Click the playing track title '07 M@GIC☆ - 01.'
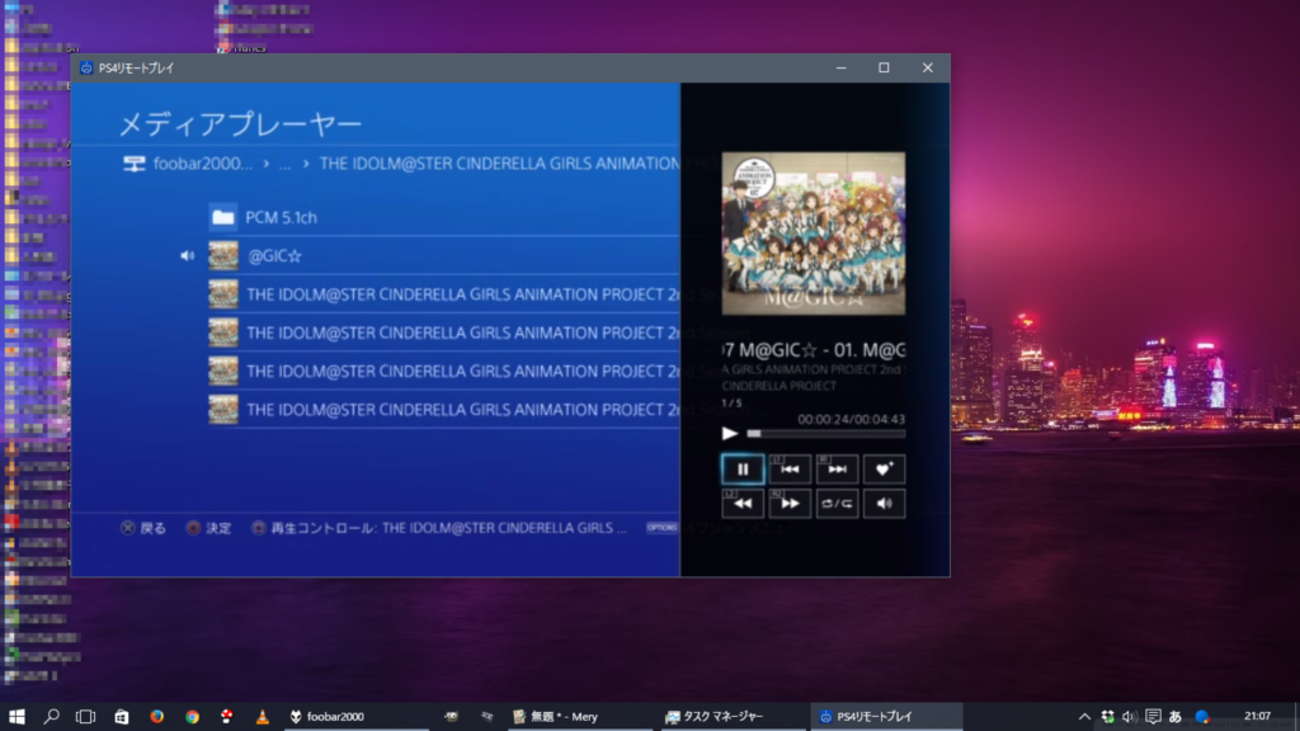Screen dimensions: 1300x731 click(x=813, y=350)
